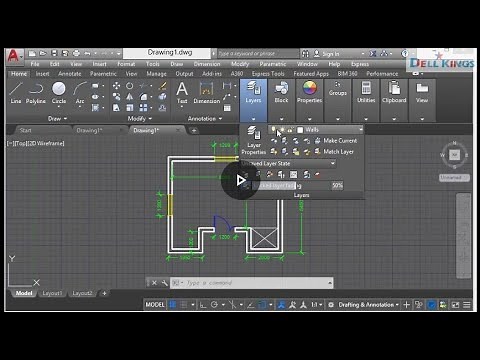Expand the Annotation panel
480x360 pixels.
(x=205, y=118)
